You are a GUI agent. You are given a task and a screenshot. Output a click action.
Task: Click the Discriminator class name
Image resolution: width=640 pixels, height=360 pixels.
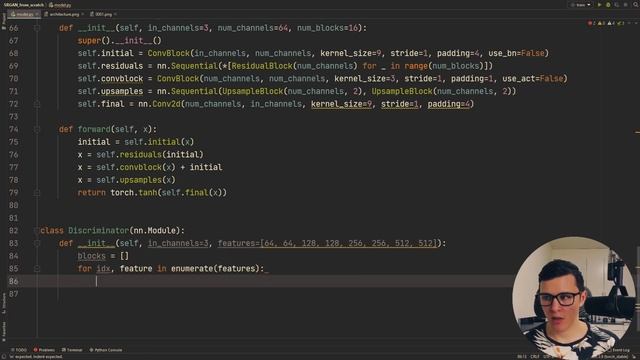(98, 231)
